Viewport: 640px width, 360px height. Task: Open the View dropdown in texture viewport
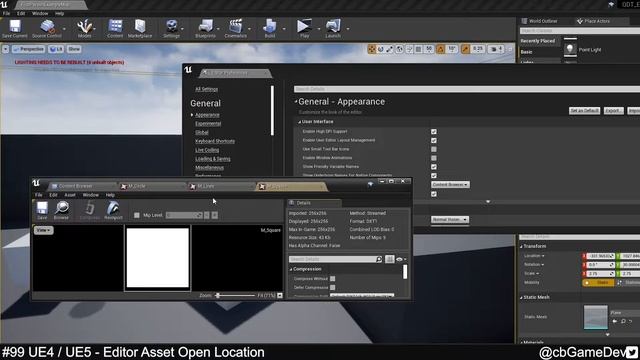click(x=43, y=230)
